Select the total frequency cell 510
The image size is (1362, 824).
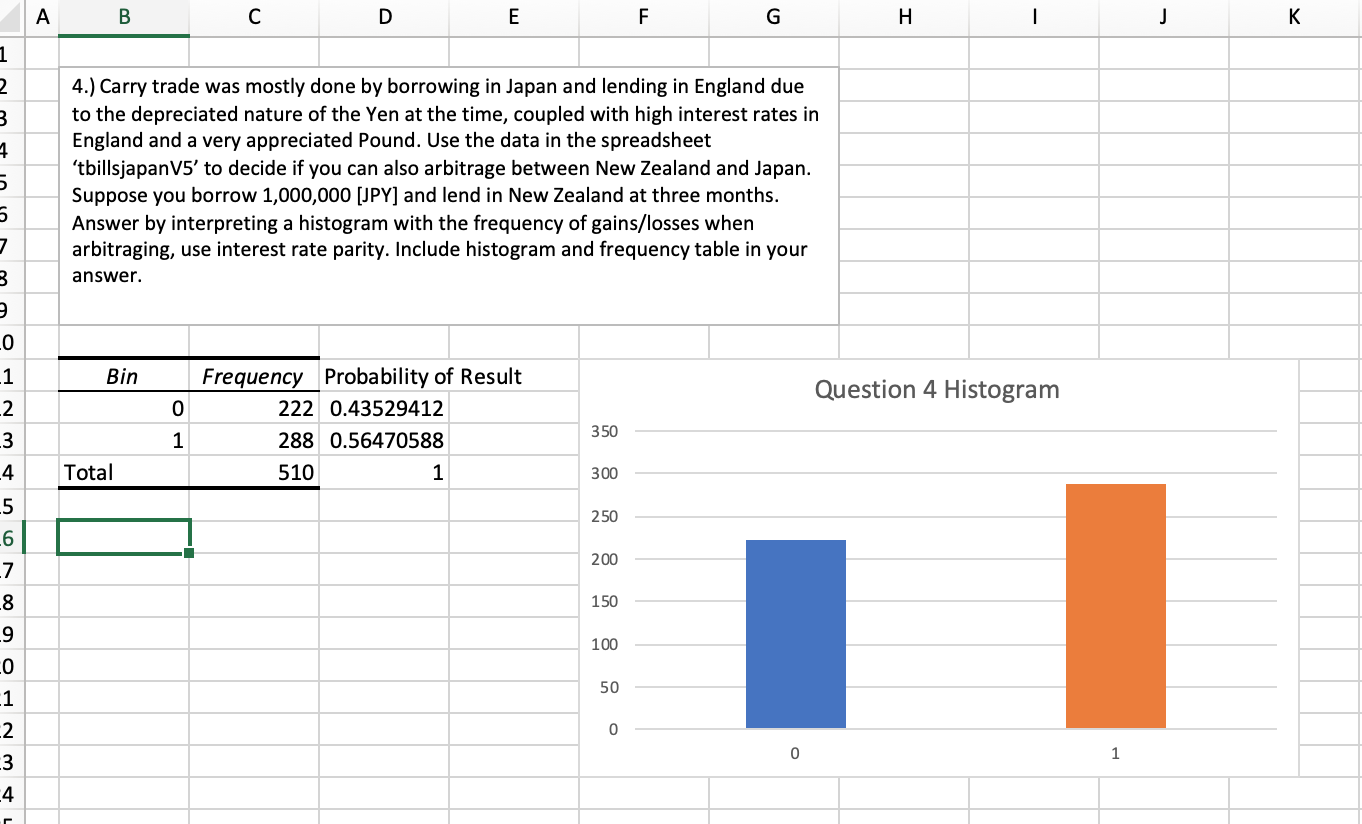coord(254,472)
